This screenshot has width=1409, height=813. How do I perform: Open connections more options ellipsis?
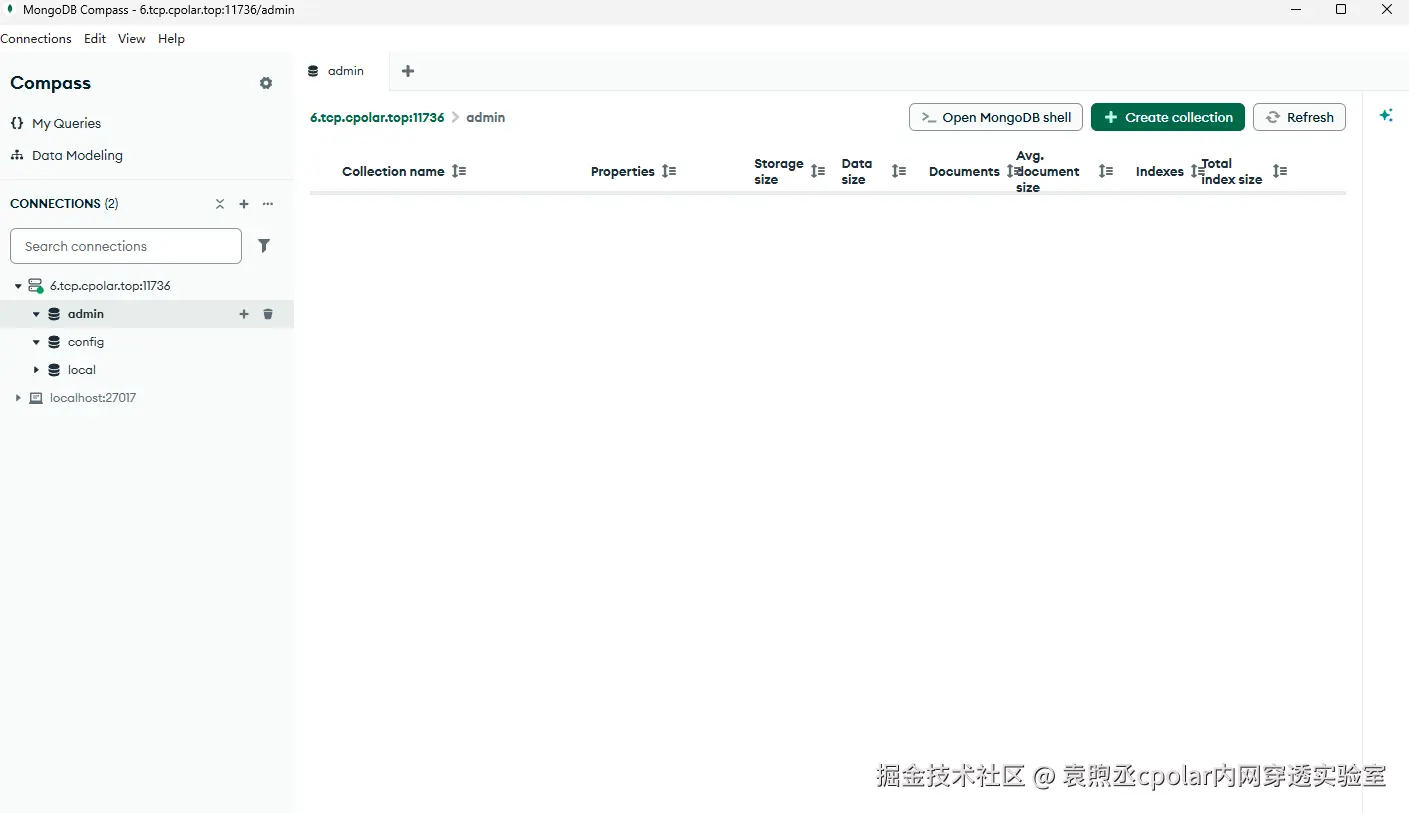pyautogui.click(x=268, y=204)
